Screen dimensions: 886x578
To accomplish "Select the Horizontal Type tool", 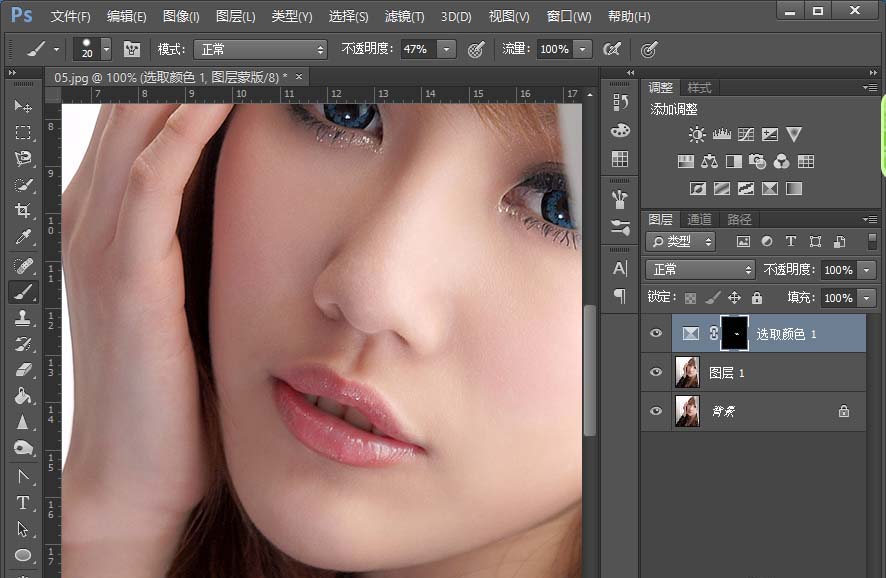I will click(23, 502).
